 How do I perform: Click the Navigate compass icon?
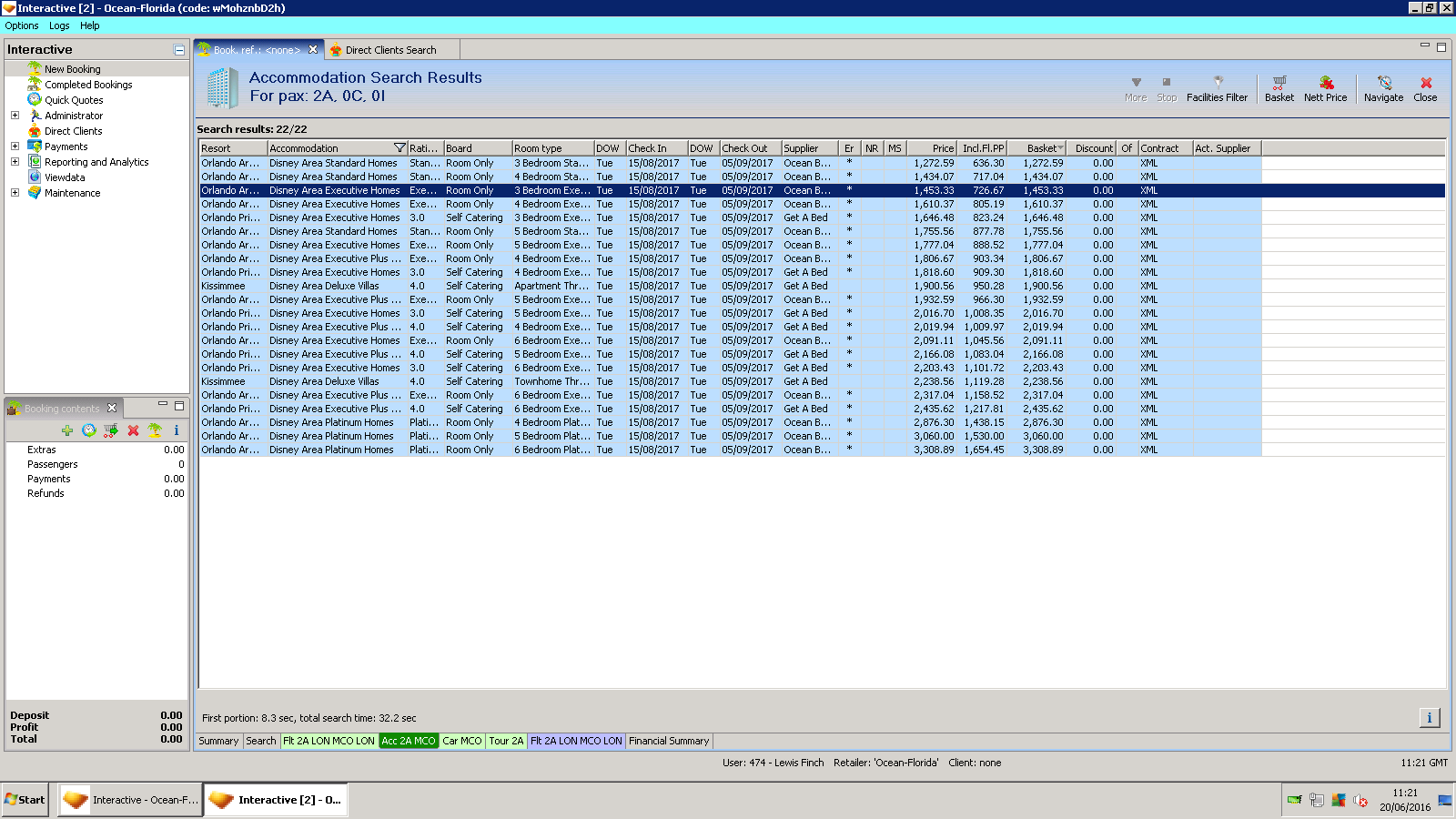[1383, 84]
